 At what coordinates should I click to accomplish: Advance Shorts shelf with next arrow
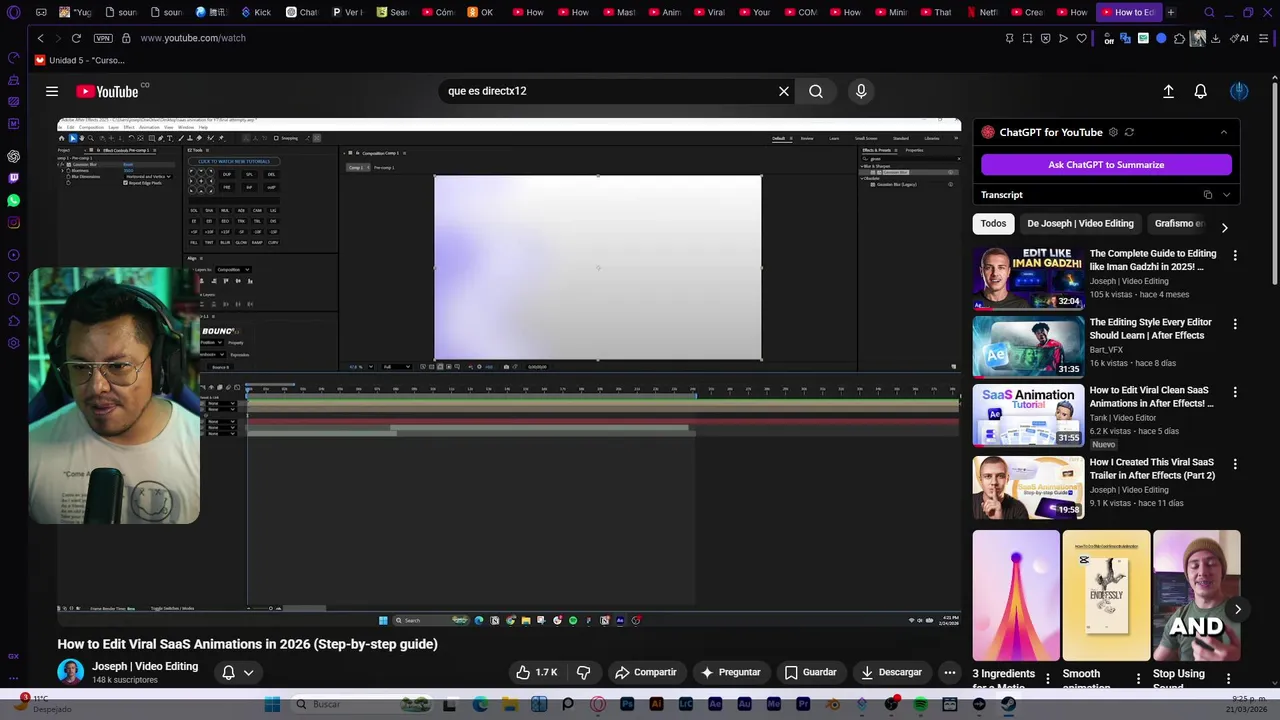[1237, 609]
